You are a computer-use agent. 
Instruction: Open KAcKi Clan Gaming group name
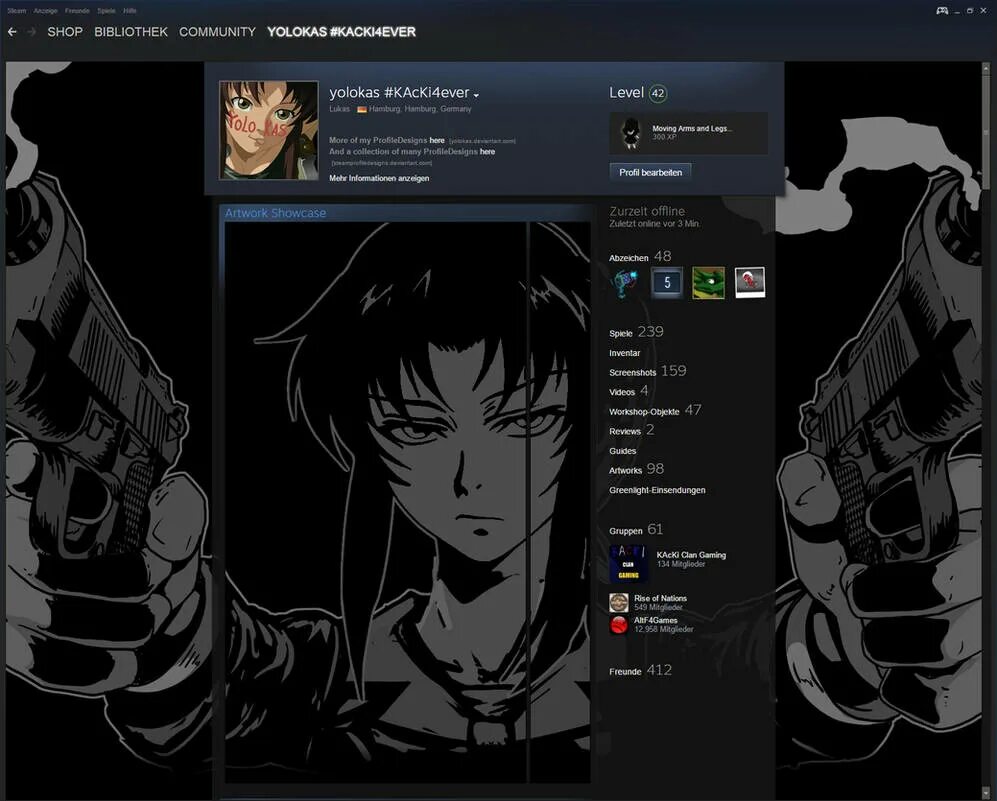(691, 555)
